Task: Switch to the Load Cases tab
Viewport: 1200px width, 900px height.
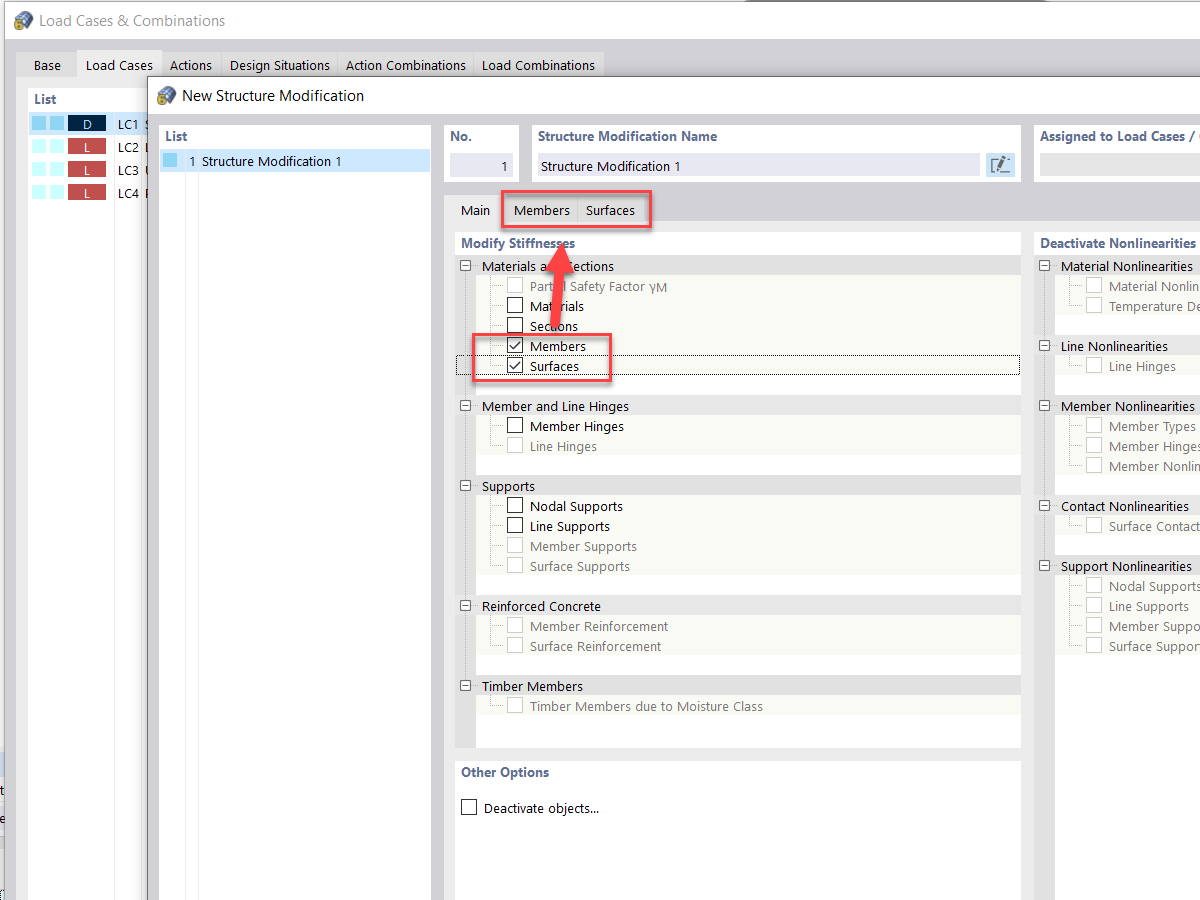Action: pyautogui.click(x=119, y=65)
